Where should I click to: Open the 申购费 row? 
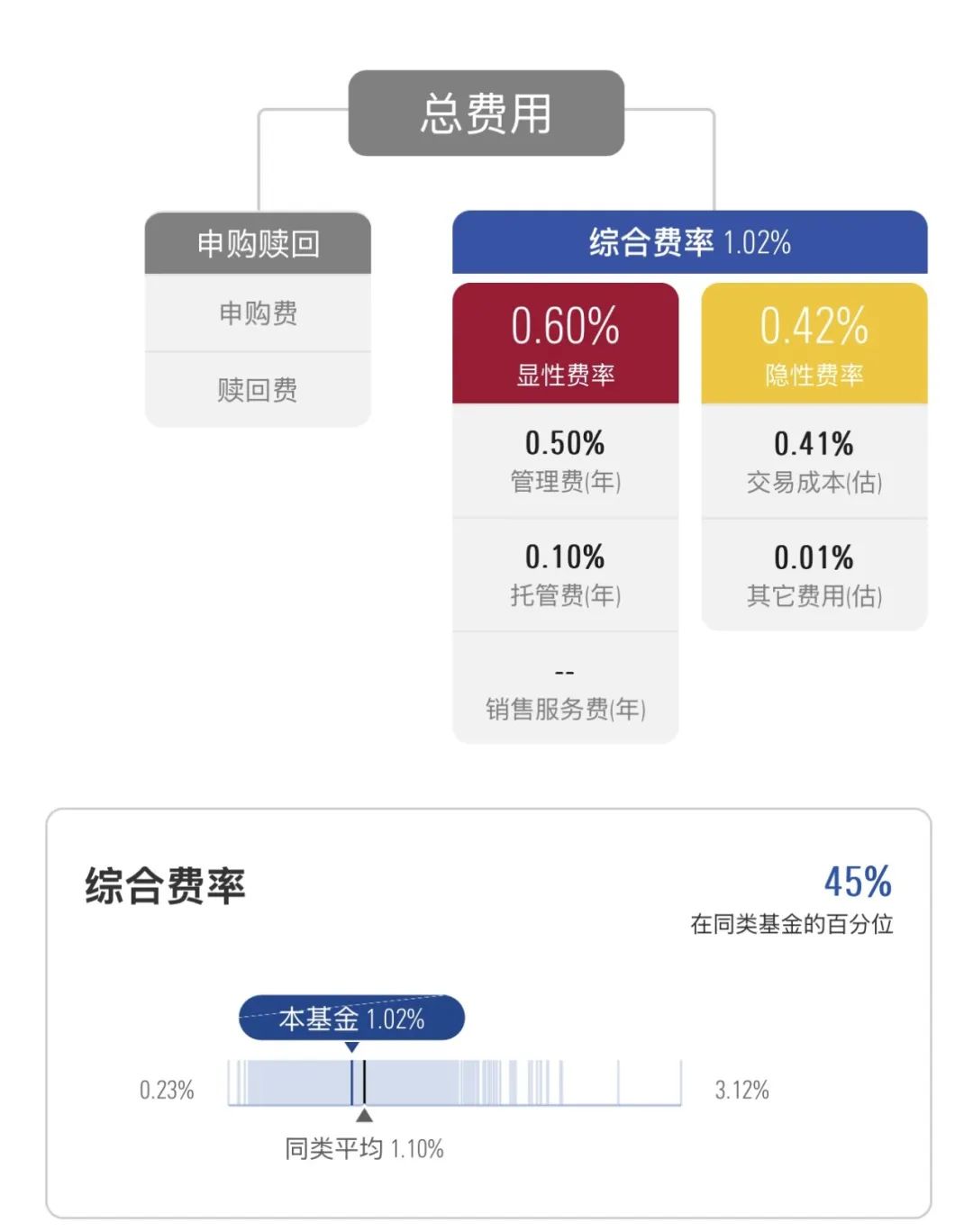coord(258,313)
